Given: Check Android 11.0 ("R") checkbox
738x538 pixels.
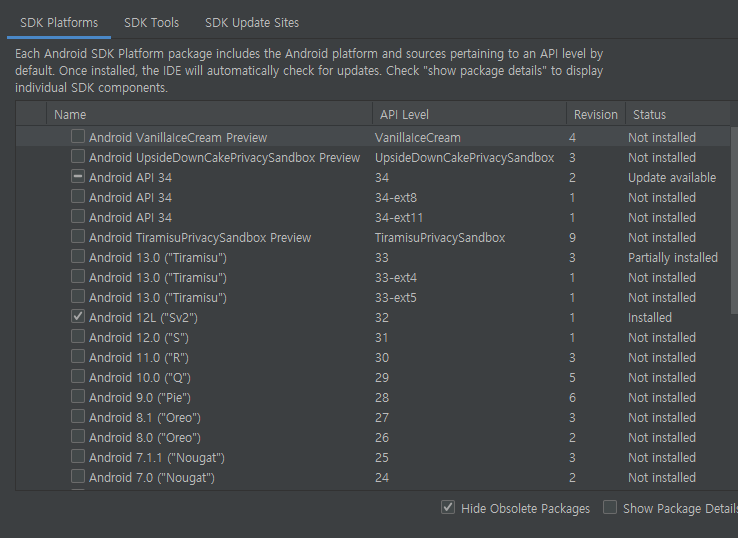Looking at the screenshot, I should pyautogui.click(x=78, y=356).
